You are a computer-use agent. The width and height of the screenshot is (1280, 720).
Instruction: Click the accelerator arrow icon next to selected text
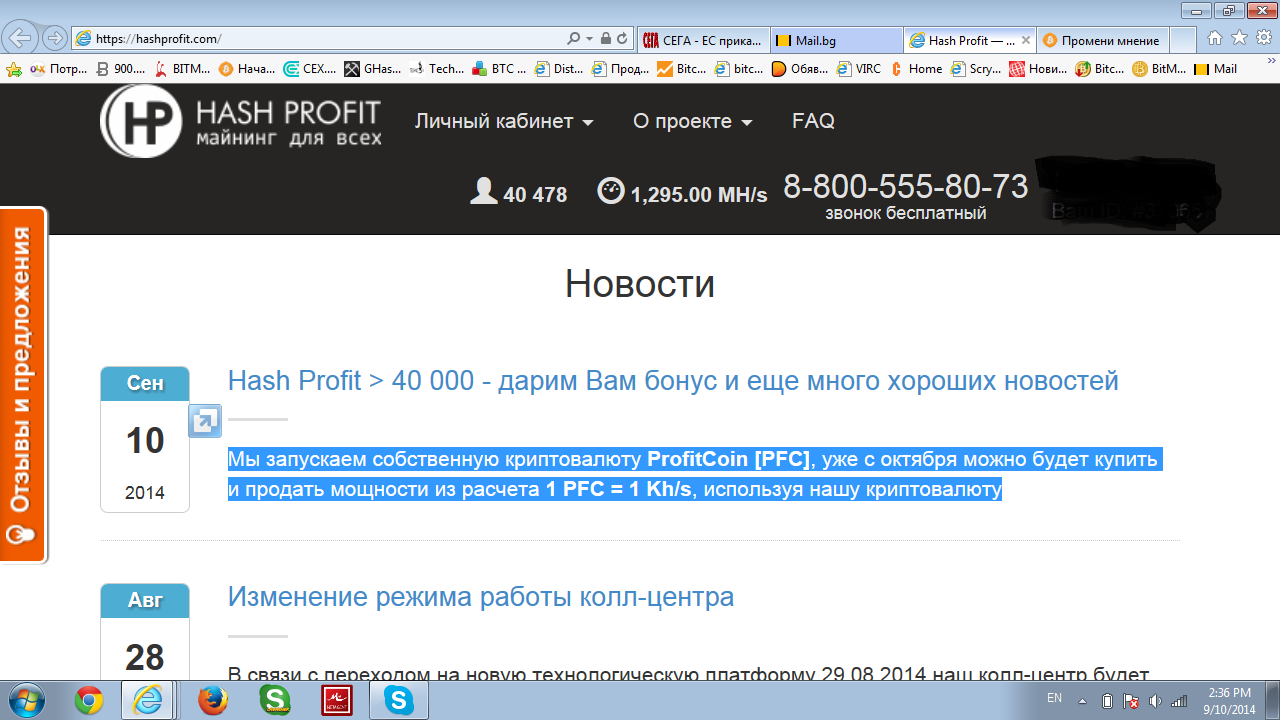tap(204, 421)
